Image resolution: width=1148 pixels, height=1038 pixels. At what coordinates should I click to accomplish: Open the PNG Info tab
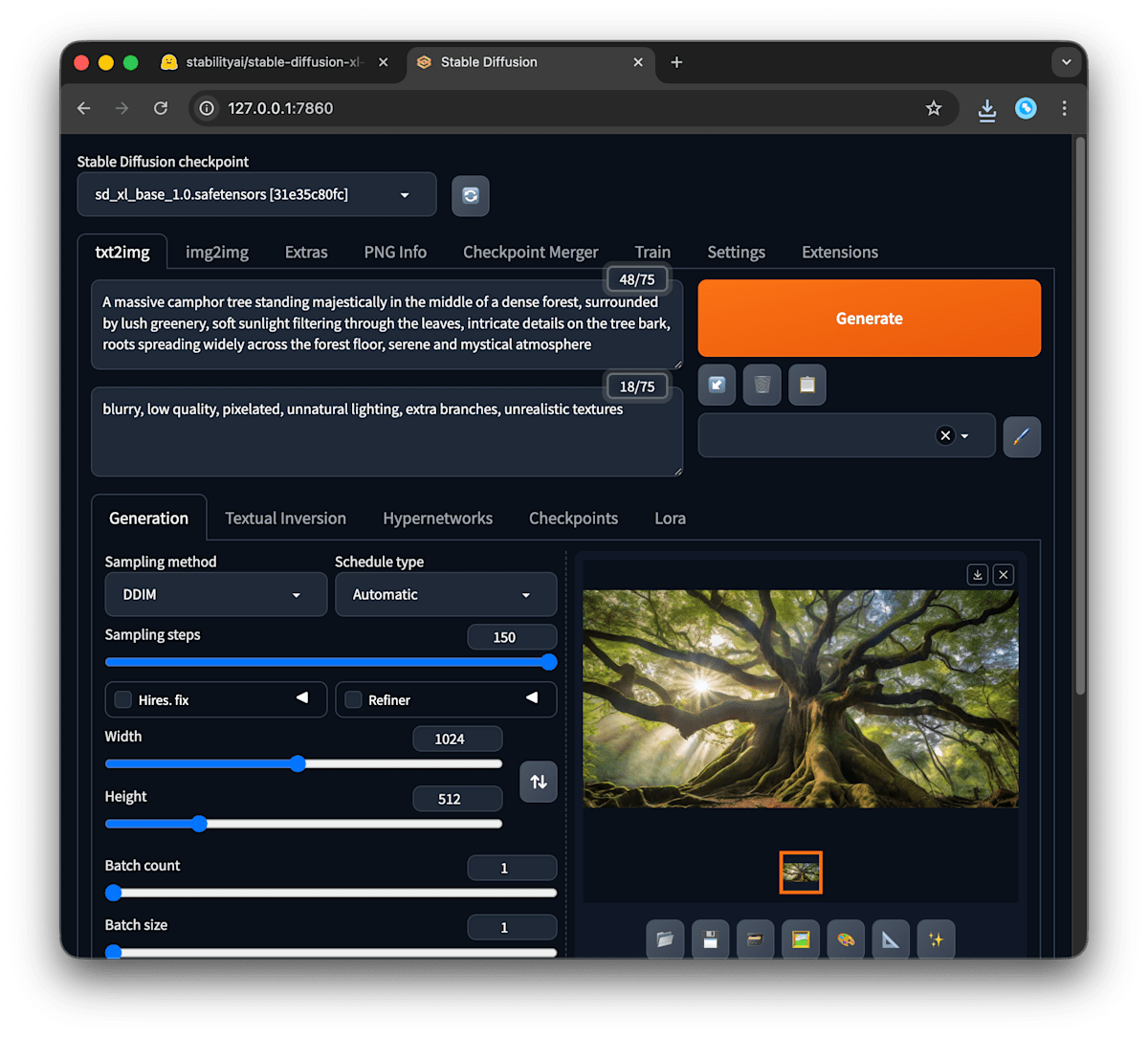click(395, 252)
